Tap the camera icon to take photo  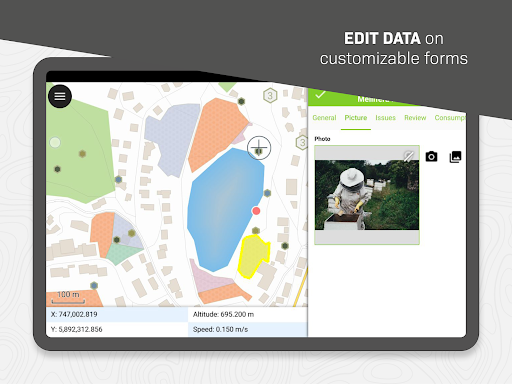pos(431,156)
